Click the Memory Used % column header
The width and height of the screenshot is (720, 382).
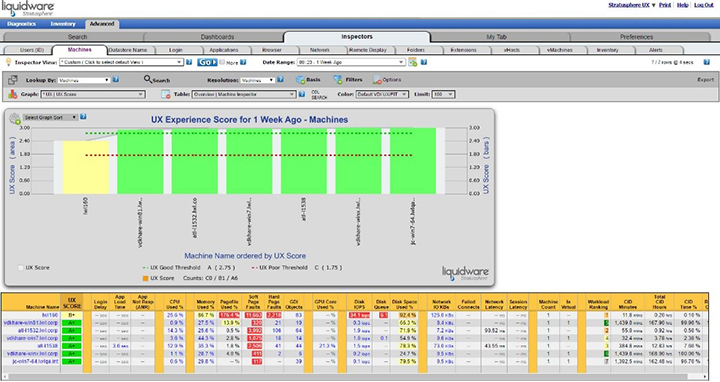click(205, 304)
